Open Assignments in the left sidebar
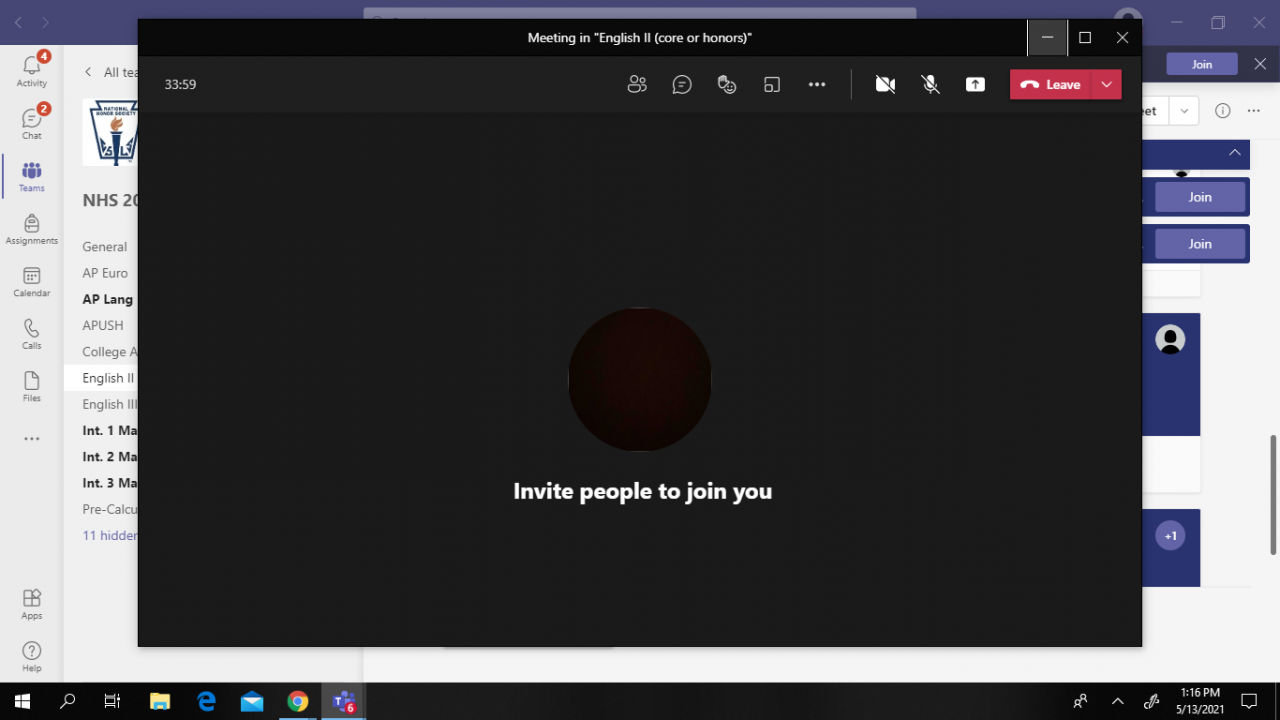The height and width of the screenshot is (720, 1280). 32,229
